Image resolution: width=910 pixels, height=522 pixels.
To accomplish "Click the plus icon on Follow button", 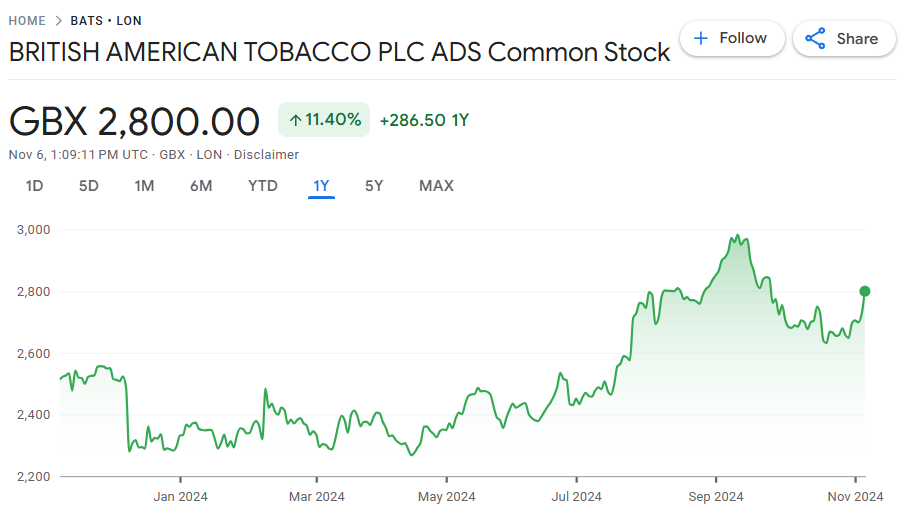I will [701, 39].
